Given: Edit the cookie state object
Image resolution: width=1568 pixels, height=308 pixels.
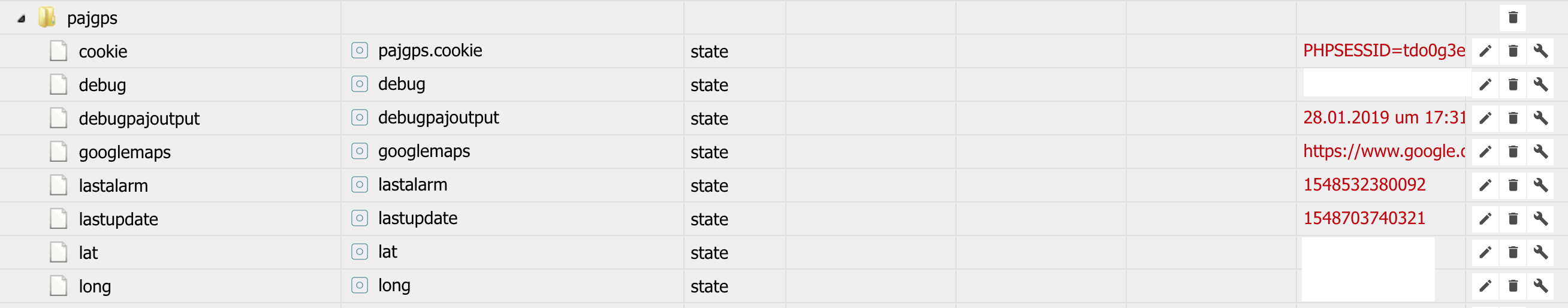Looking at the screenshot, I should point(1485,51).
